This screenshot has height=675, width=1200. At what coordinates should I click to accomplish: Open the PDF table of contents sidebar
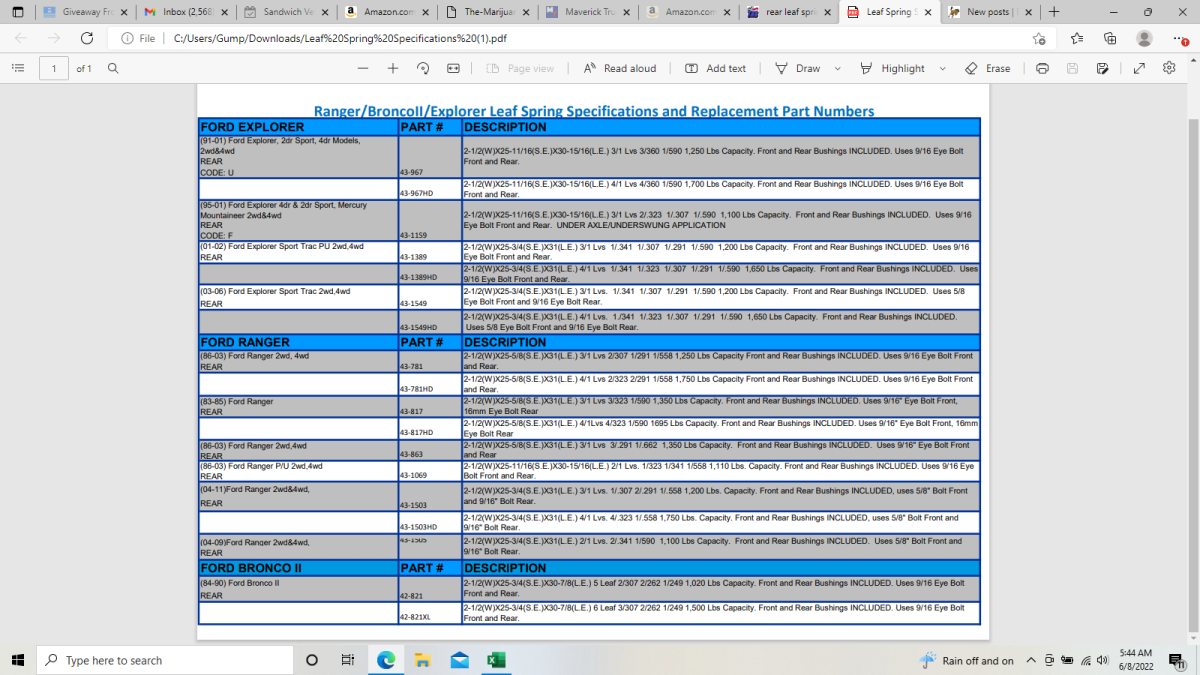(x=17, y=68)
